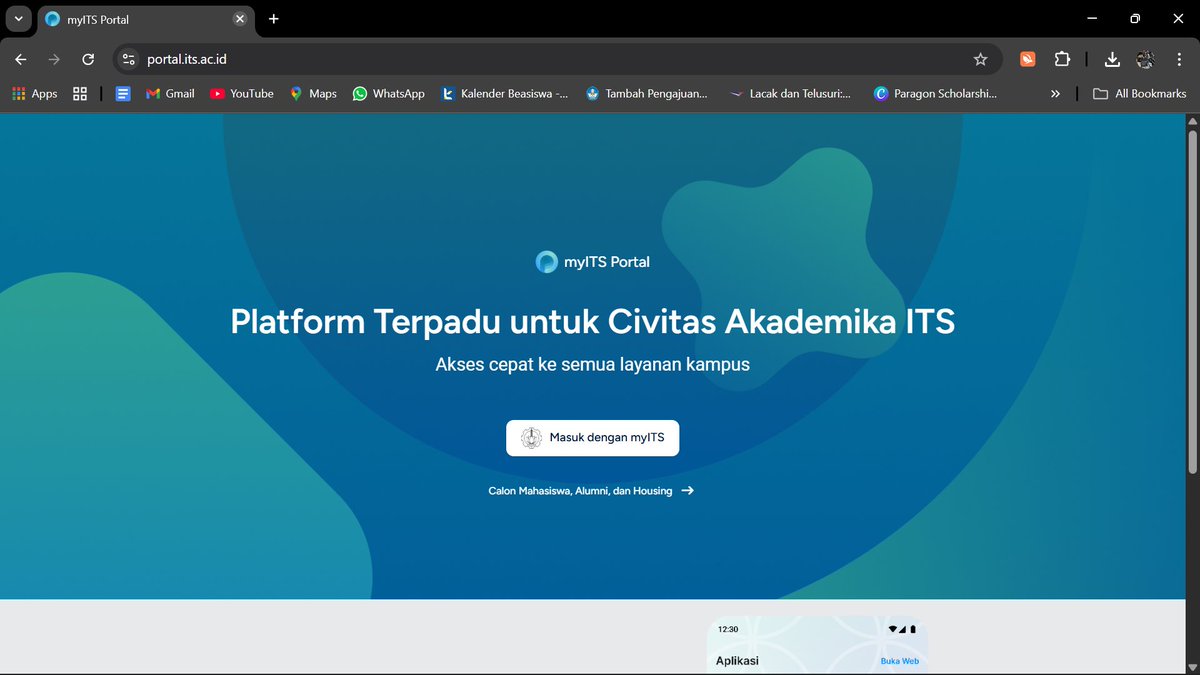The width and height of the screenshot is (1200, 675).
Task: Click the scrollbar down arrow
Action: (1191, 666)
